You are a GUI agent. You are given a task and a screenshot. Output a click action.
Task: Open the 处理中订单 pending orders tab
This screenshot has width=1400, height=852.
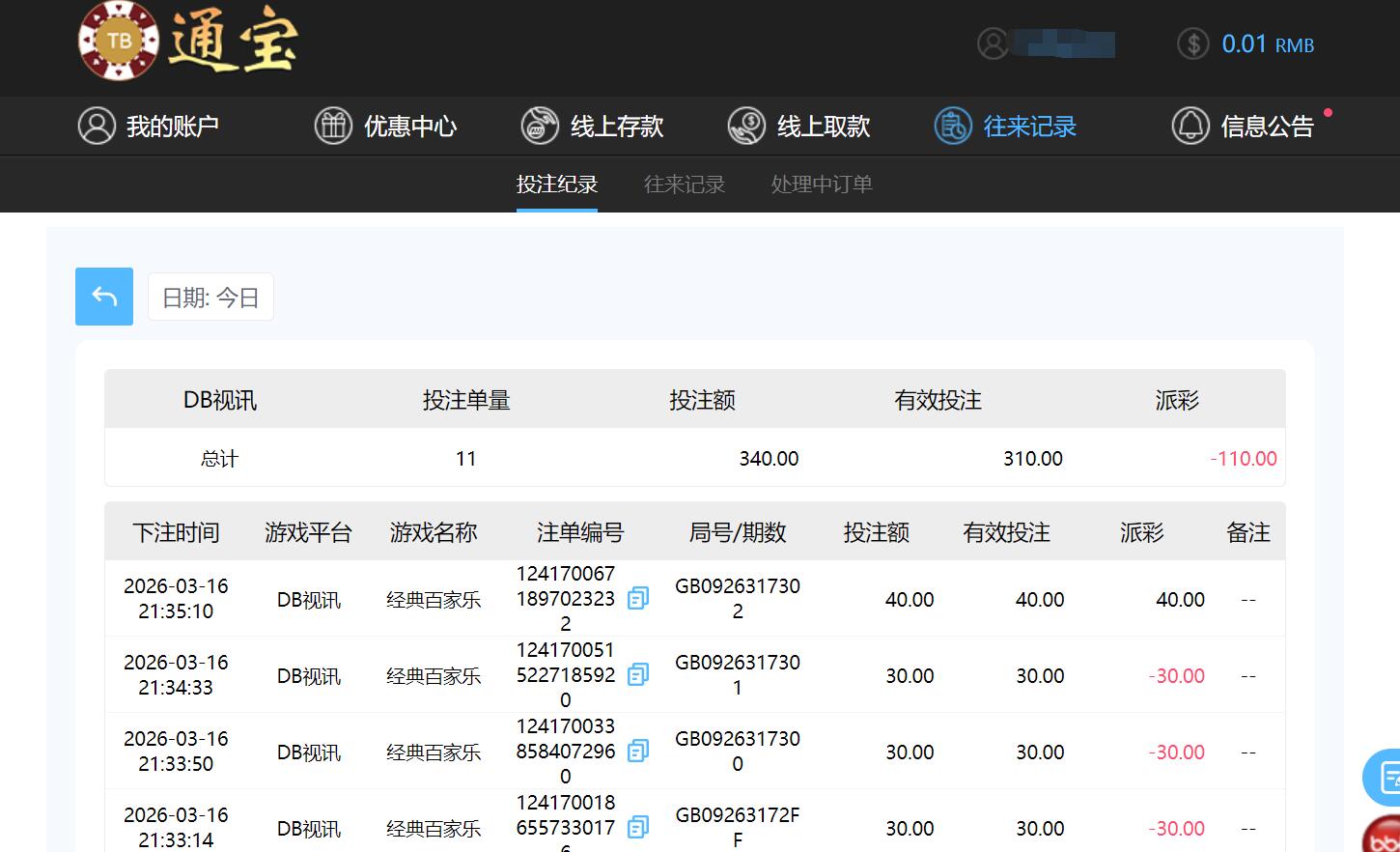point(821,185)
